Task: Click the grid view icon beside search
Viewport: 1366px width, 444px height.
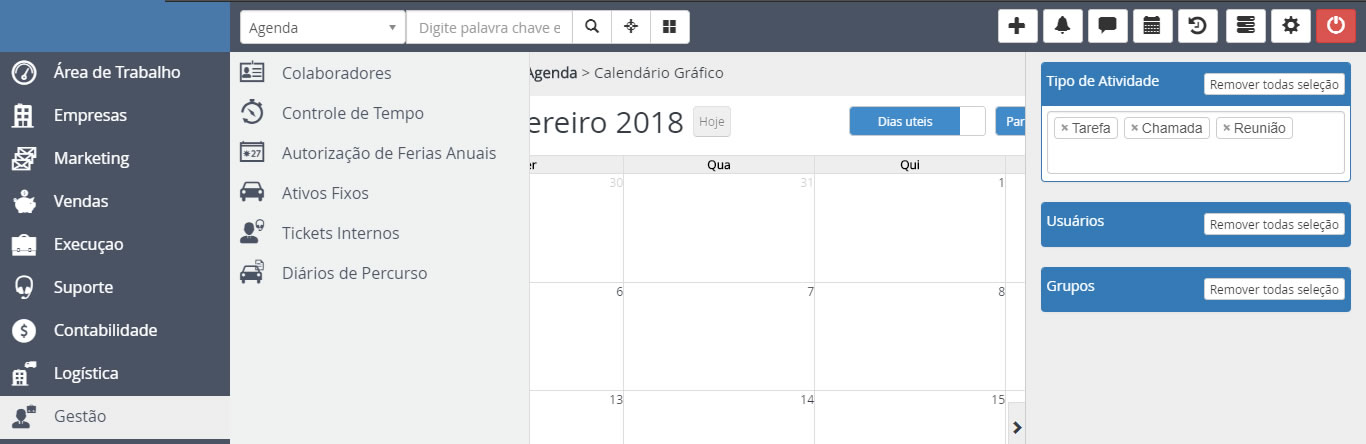Action: point(670,27)
